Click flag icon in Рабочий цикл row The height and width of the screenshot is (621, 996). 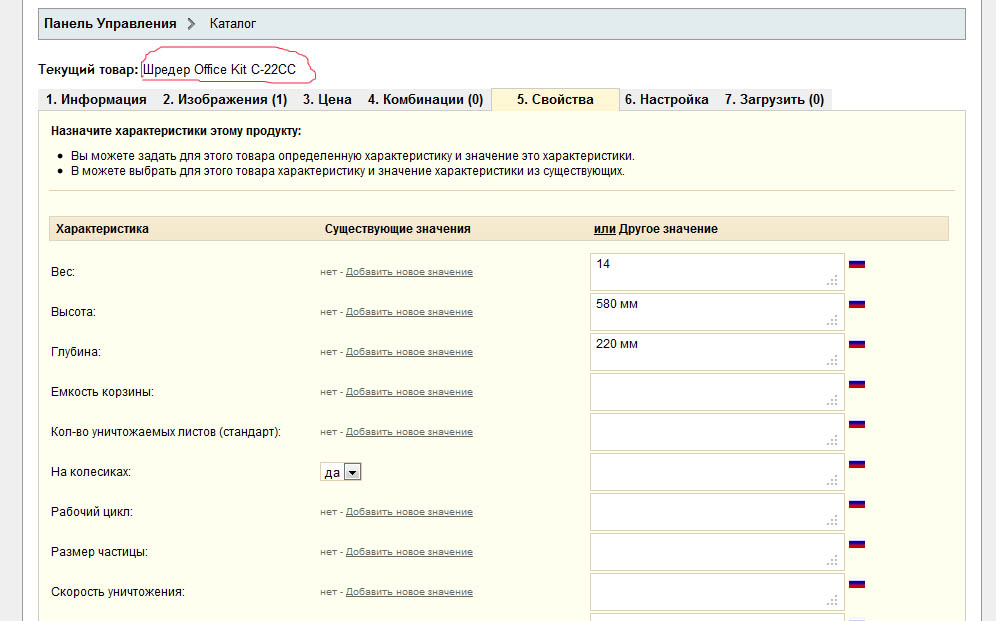click(856, 504)
